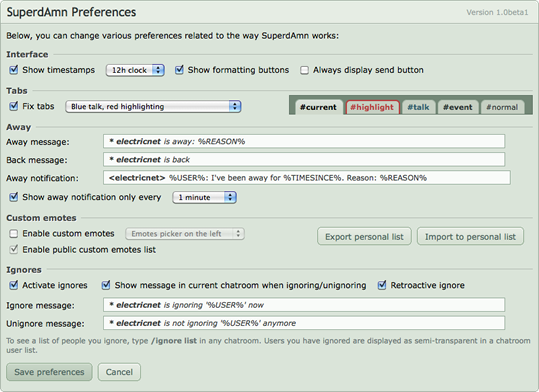Click the Unignore message input field
This screenshot has width=539, height=392.
[304, 323]
